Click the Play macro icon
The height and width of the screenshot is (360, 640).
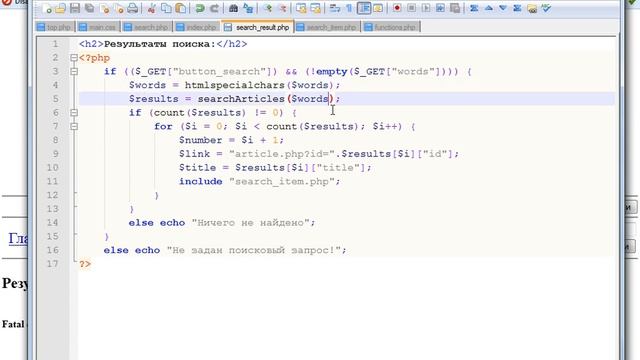426,8
